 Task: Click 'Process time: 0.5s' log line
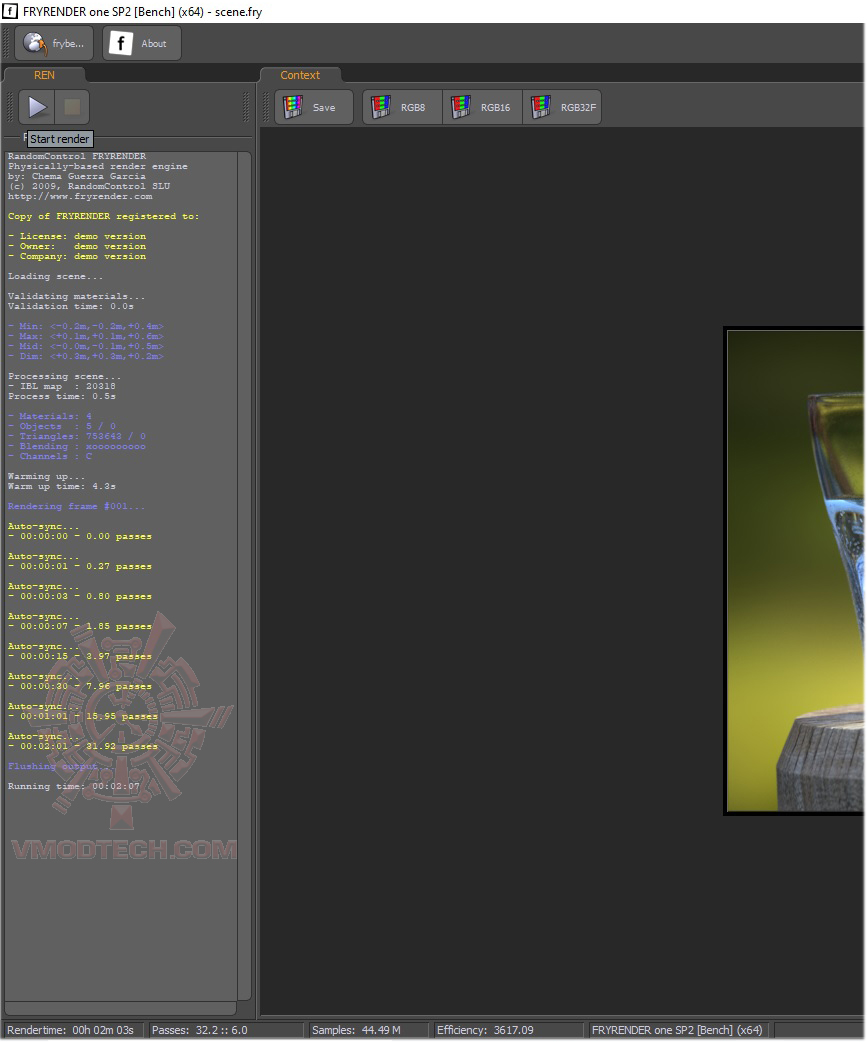61,395
